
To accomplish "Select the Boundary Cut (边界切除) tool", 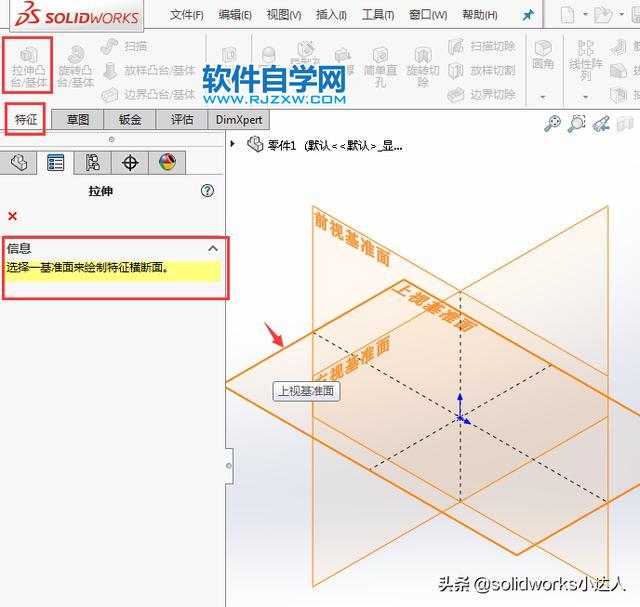I will (x=482, y=95).
